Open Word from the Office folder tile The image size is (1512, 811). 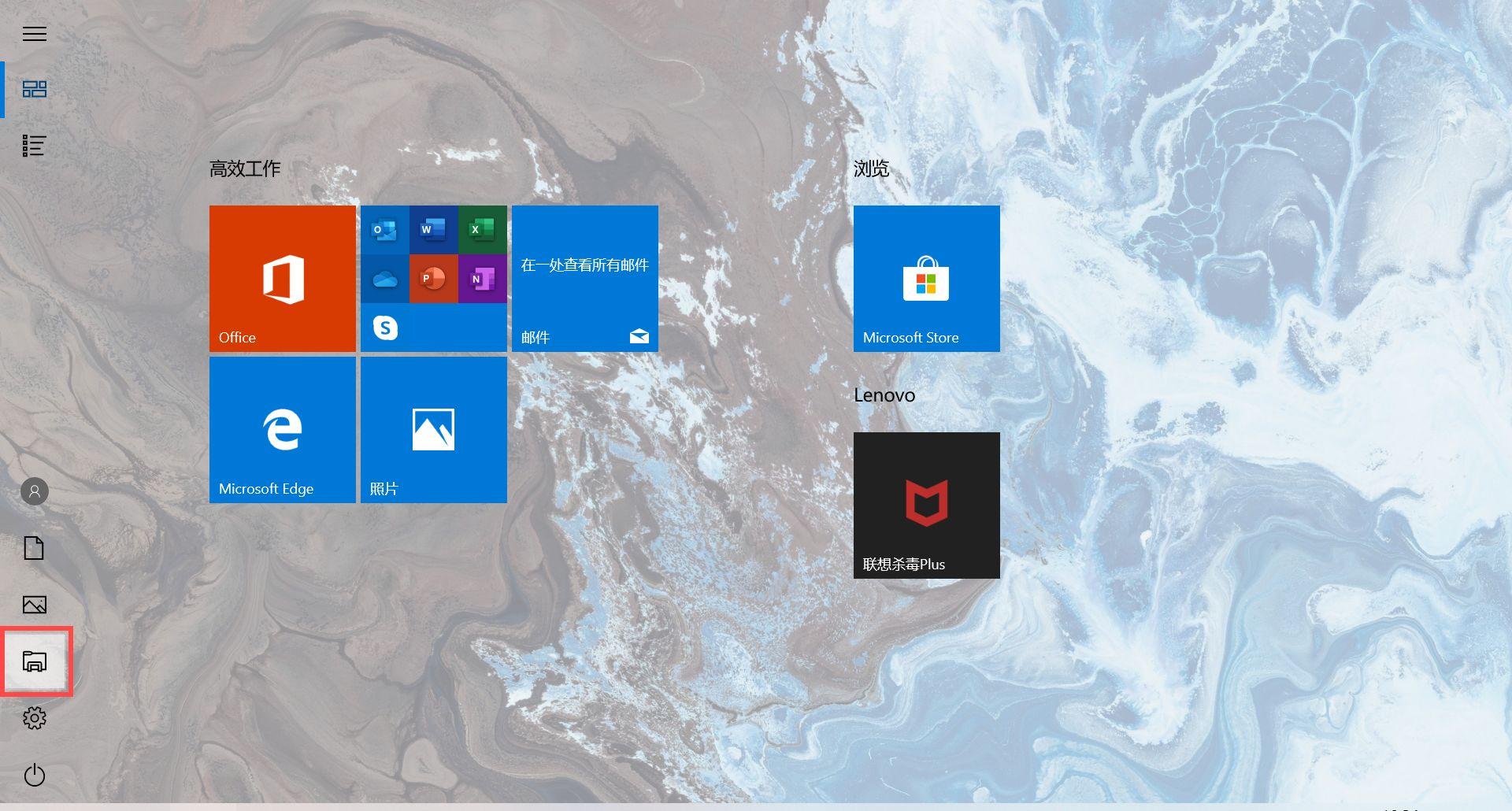point(433,230)
